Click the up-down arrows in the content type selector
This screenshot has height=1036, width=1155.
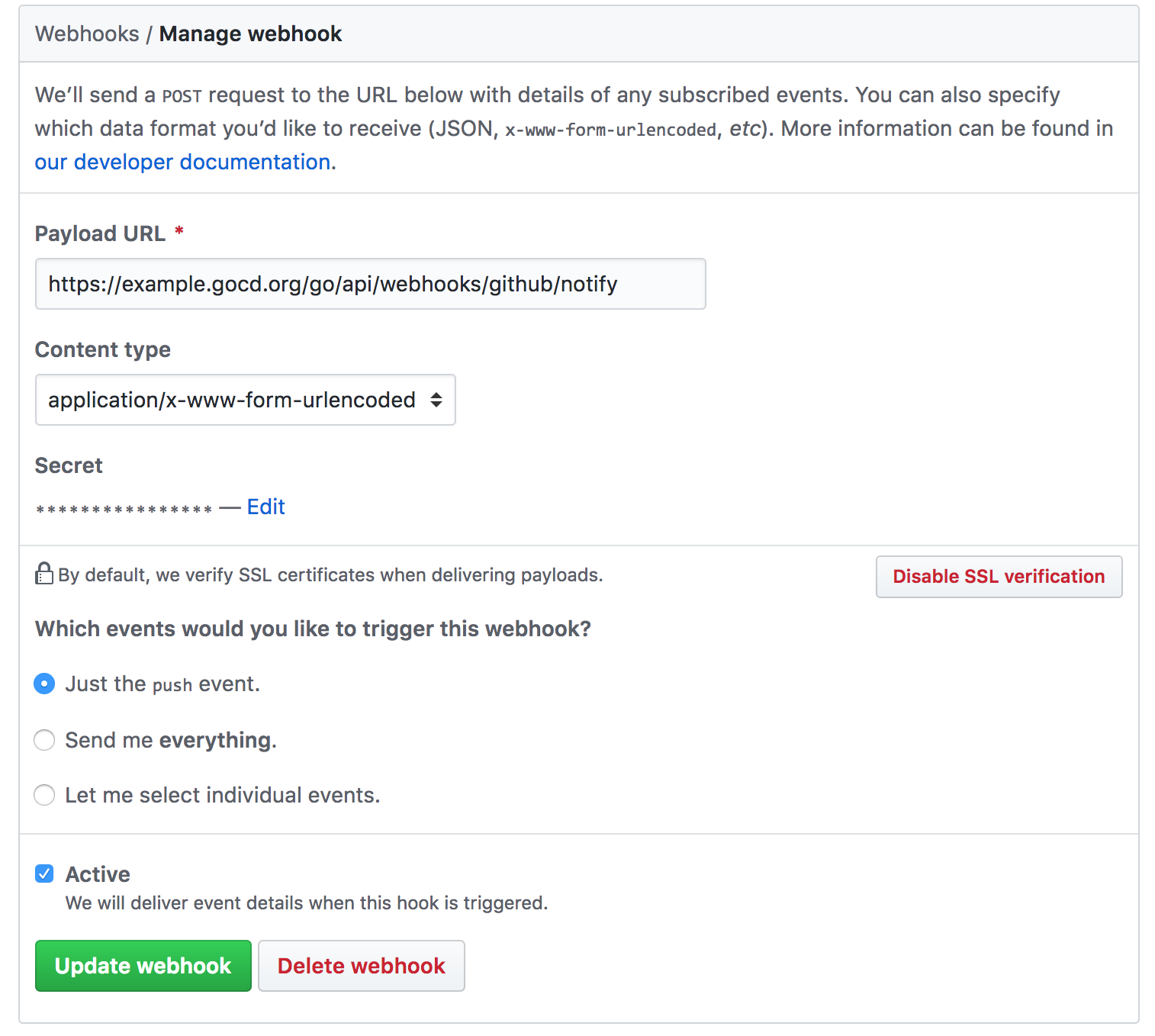(x=436, y=400)
